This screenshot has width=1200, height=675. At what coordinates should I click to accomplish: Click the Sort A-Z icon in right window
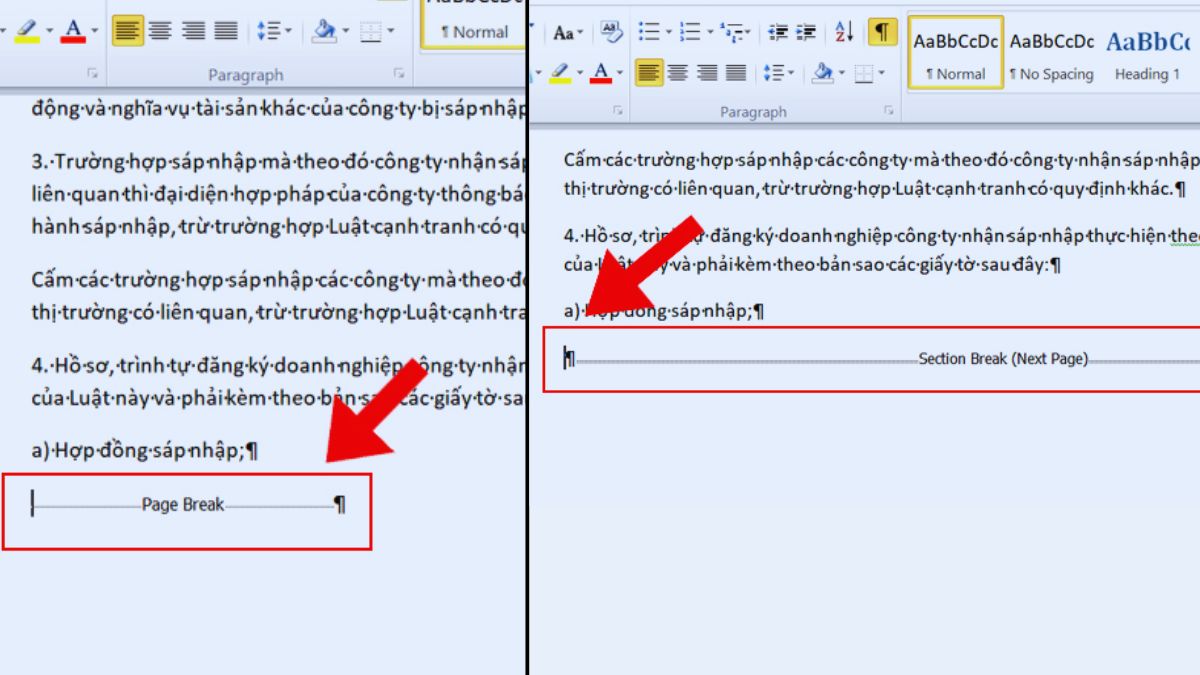tap(844, 32)
